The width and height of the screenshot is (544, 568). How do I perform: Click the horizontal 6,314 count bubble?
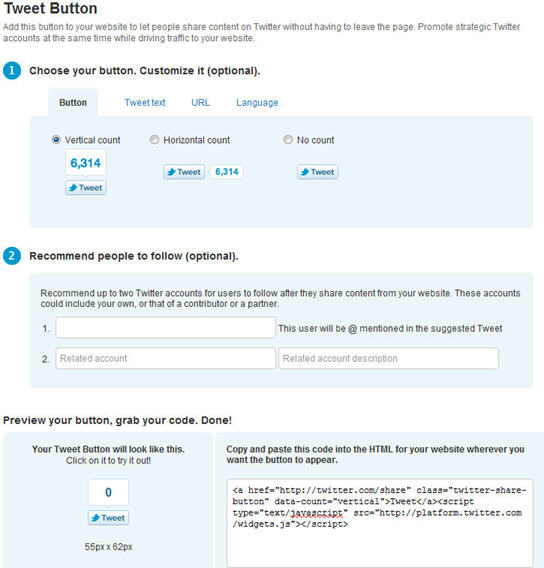coord(227,172)
